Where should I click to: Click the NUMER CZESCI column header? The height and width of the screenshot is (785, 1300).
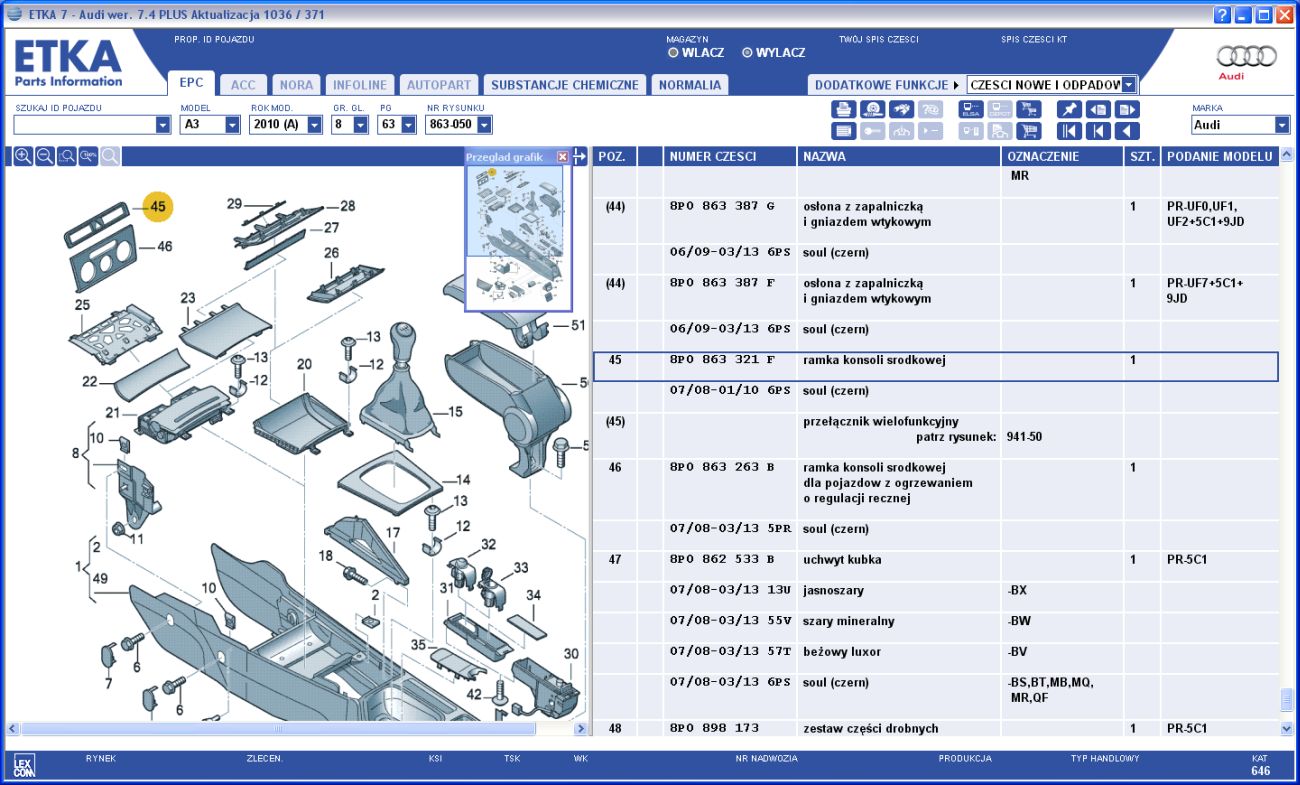(x=730, y=156)
